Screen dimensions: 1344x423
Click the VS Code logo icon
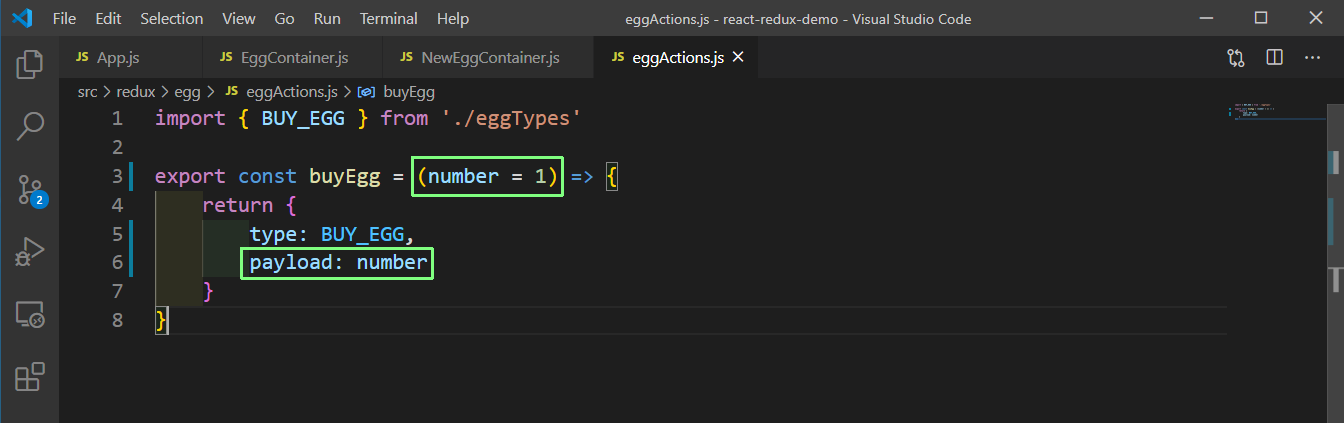pos(22,18)
